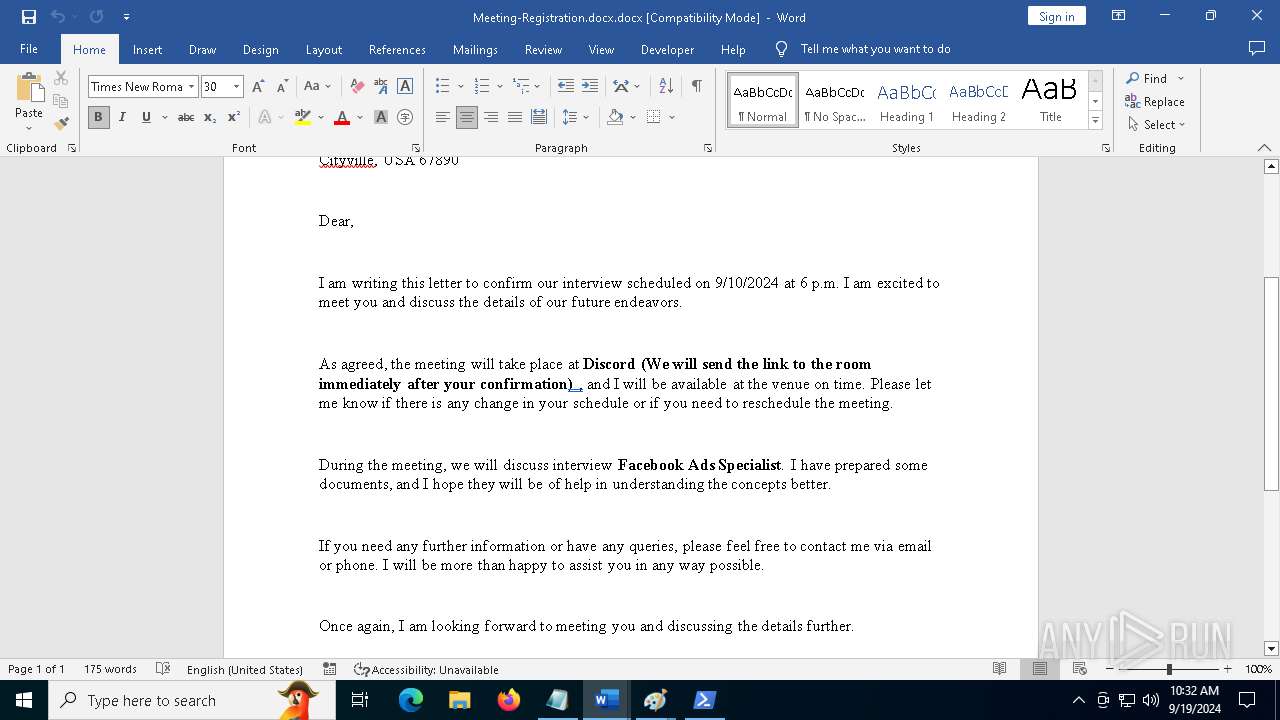Screen dimensions: 1280x720
Task: Decrease paragraph indent
Action: tap(566, 86)
